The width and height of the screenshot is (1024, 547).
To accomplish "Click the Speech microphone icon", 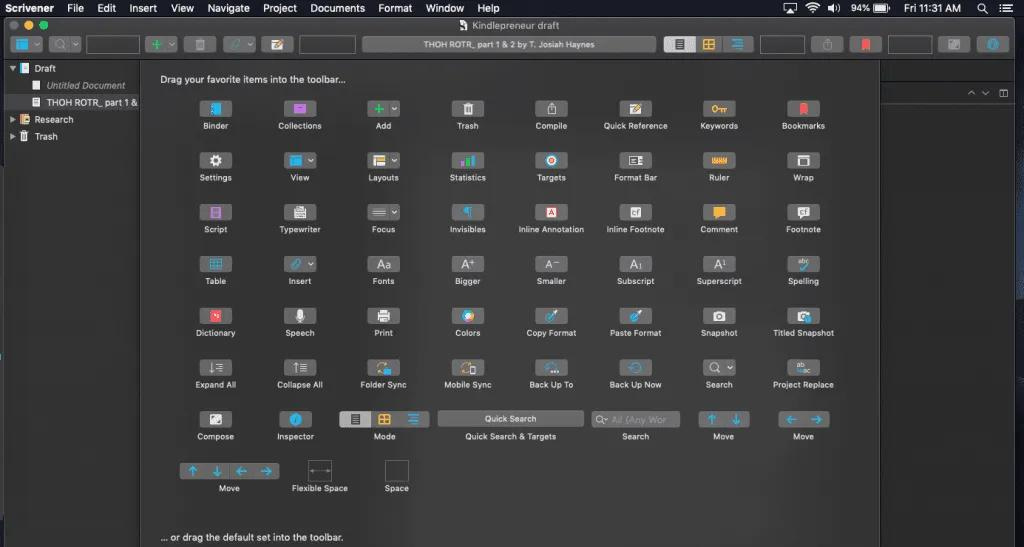I will click(300, 316).
